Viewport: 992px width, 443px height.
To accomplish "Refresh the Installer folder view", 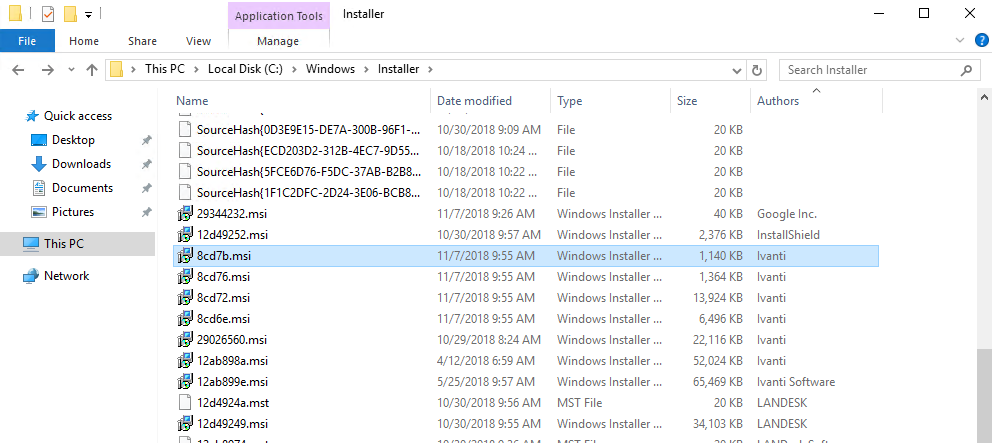I will coord(757,70).
